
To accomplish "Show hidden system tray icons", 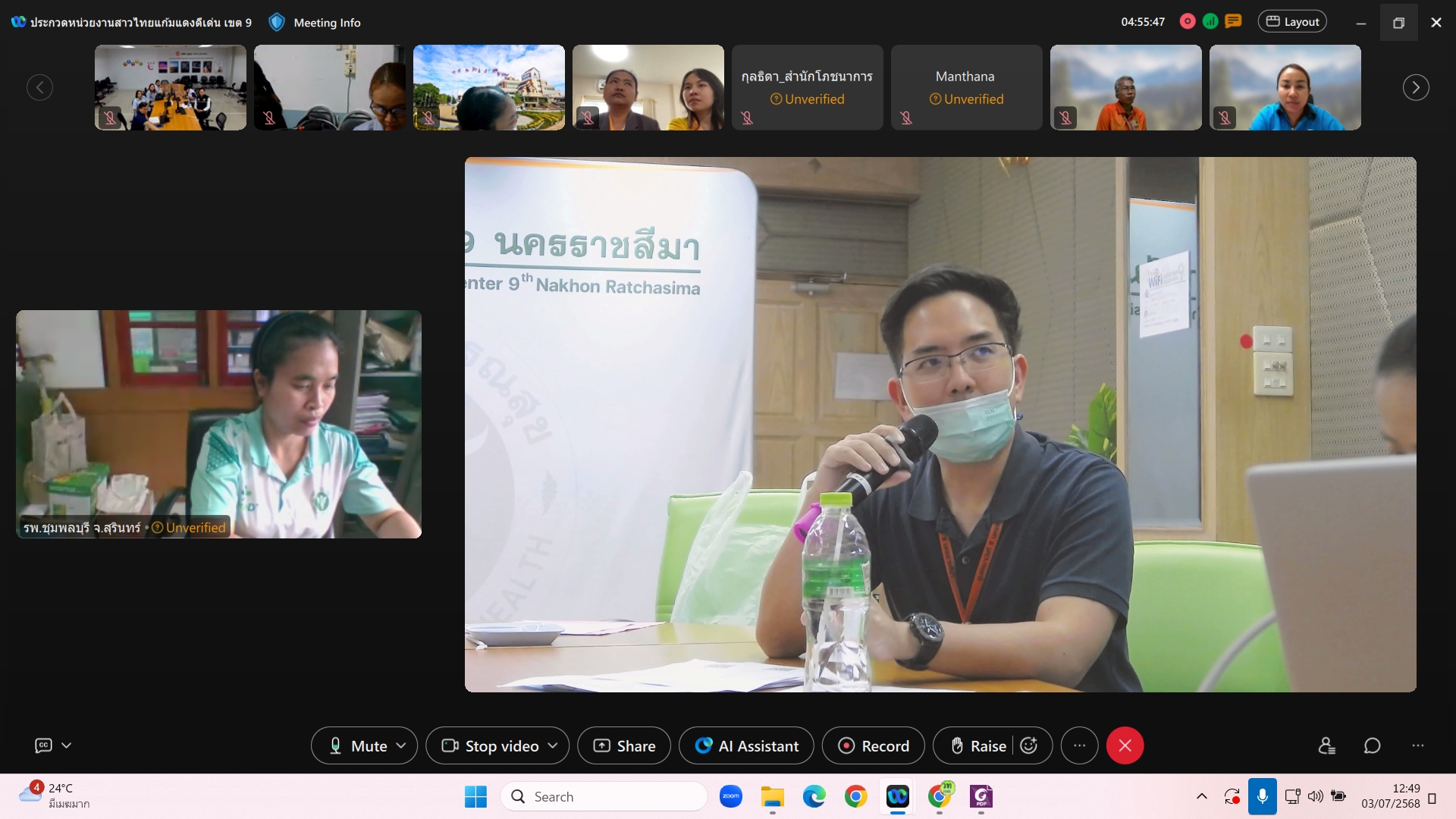I will (x=1202, y=797).
